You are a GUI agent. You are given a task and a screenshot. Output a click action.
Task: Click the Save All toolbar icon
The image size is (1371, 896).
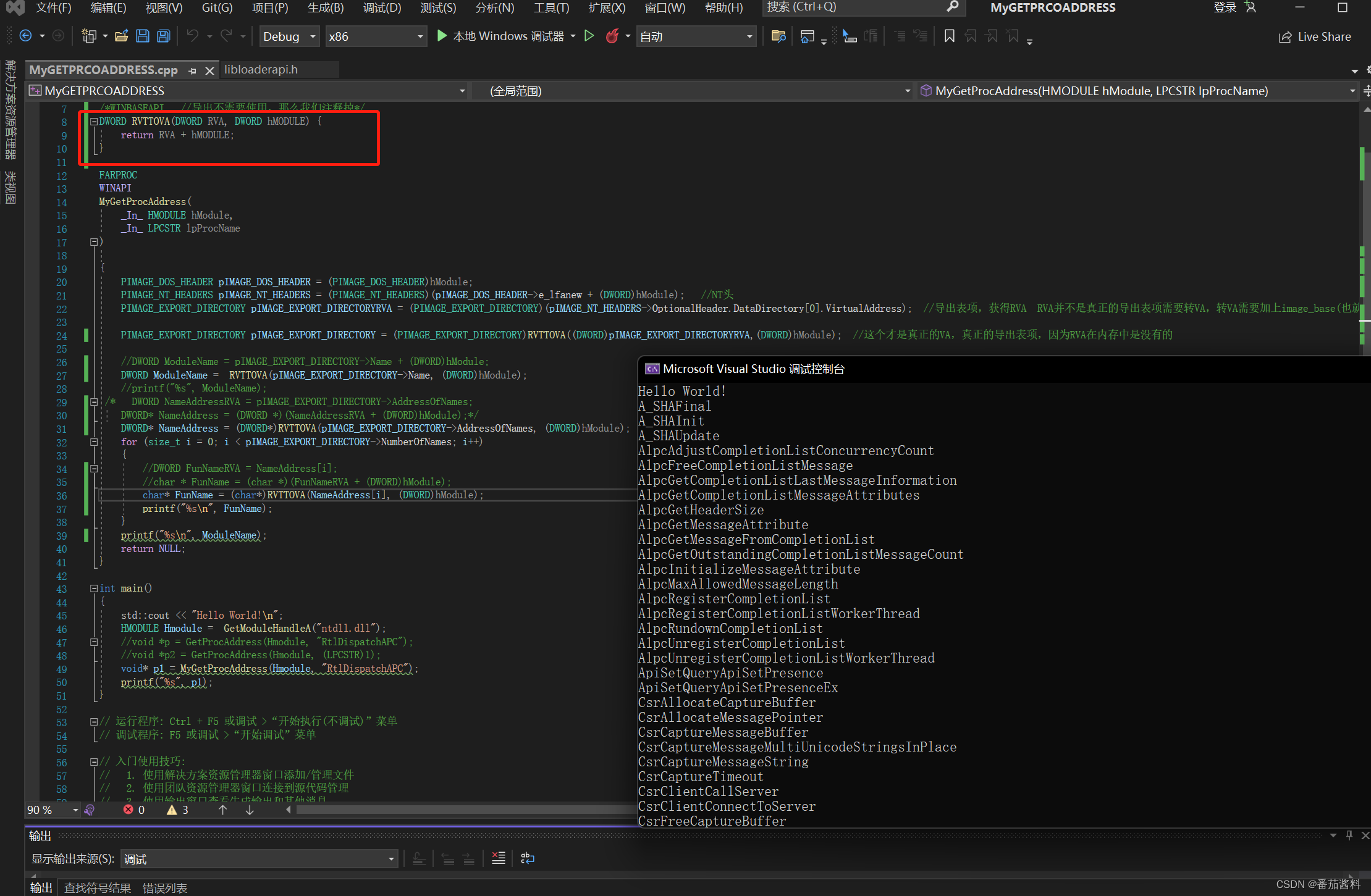click(164, 36)
